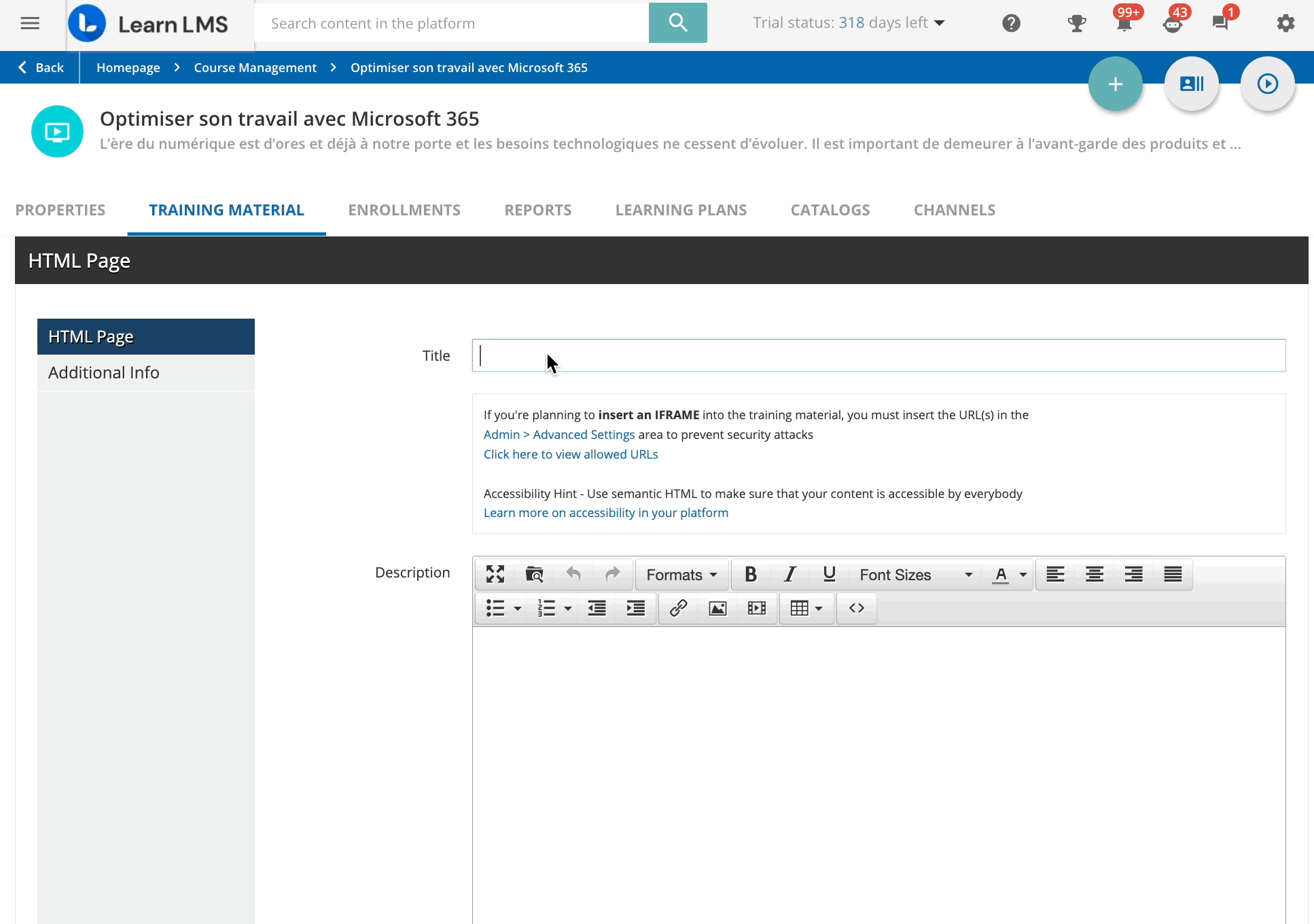Image resolution: width=1314 pixels, height=924 pixels.
Task: Insert a link in the description
Action: (678, 608)
